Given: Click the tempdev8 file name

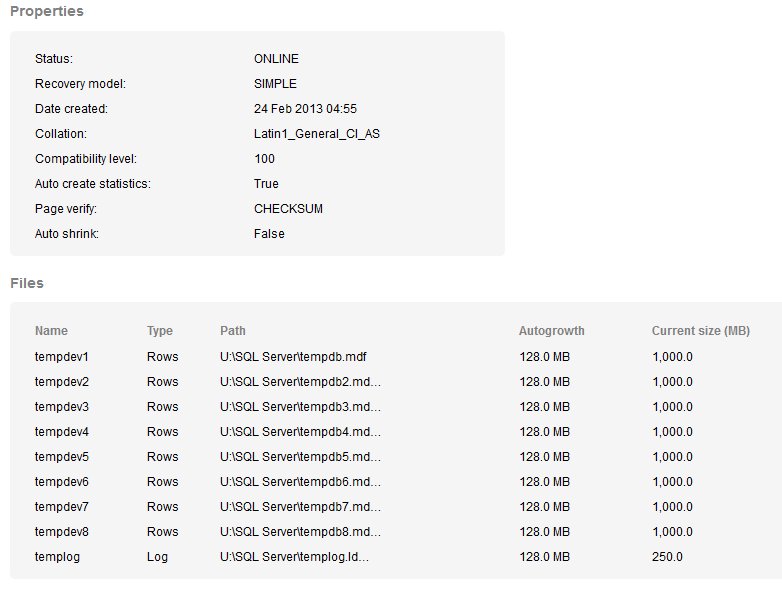Looking at the screenshot, I should tap(62, 532).
